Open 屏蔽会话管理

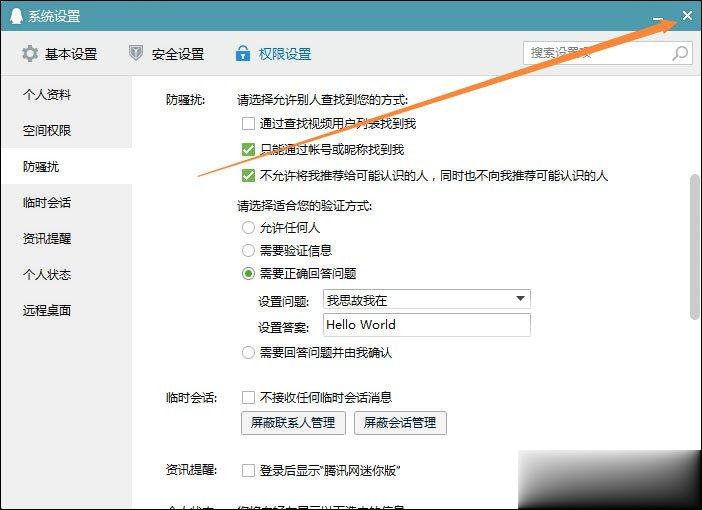pos(400,423)
